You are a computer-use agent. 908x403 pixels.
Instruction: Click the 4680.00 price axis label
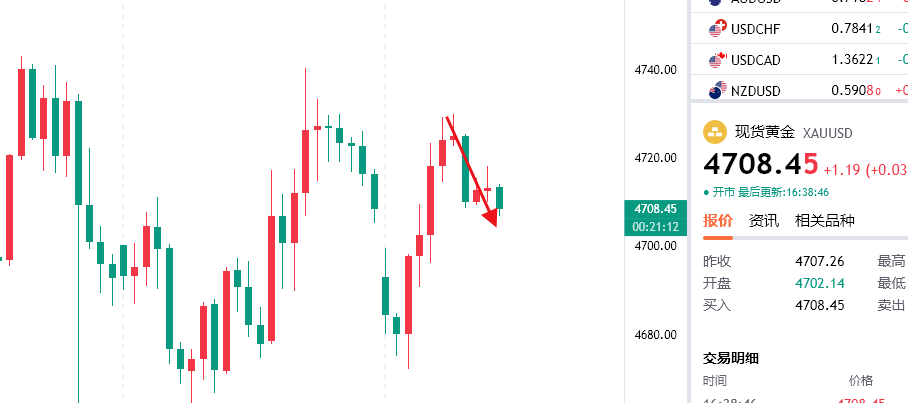[656, 334]
